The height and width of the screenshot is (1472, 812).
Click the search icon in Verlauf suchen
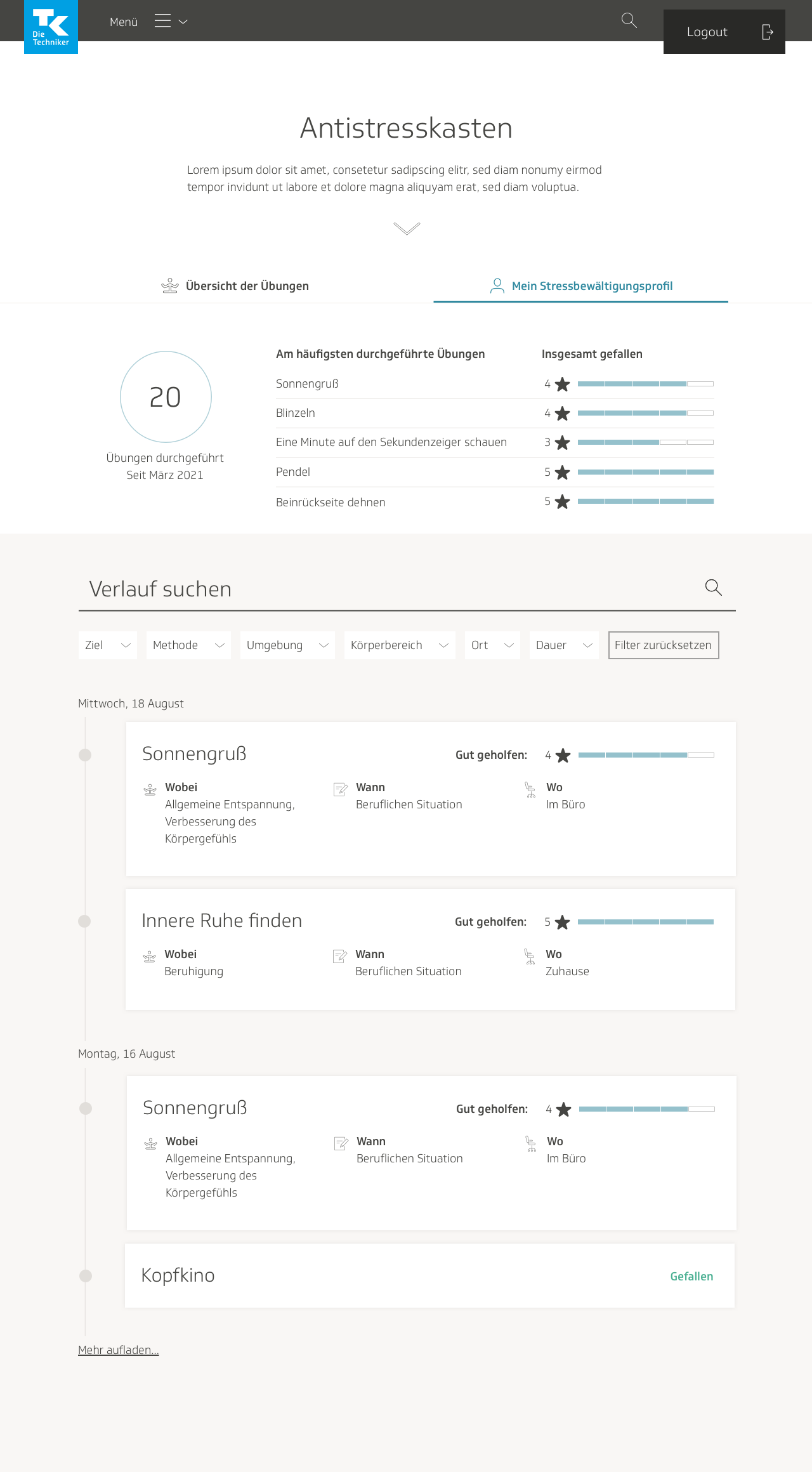(713, 588)
